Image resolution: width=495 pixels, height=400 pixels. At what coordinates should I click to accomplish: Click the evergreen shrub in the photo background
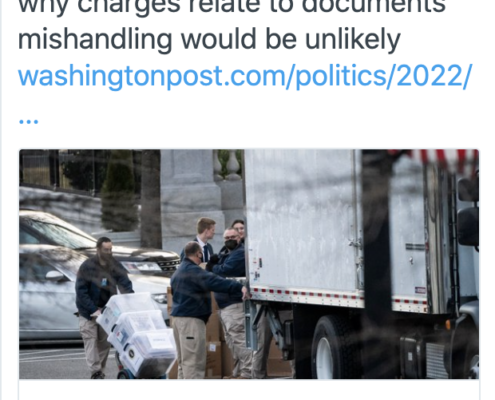tap(119, 190)
